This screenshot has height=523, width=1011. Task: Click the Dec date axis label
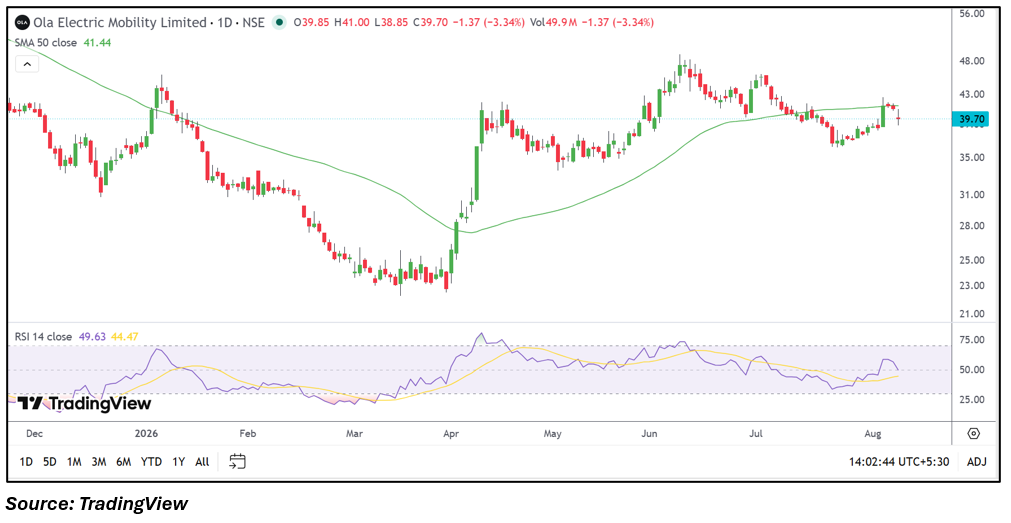tap(34, 433)
